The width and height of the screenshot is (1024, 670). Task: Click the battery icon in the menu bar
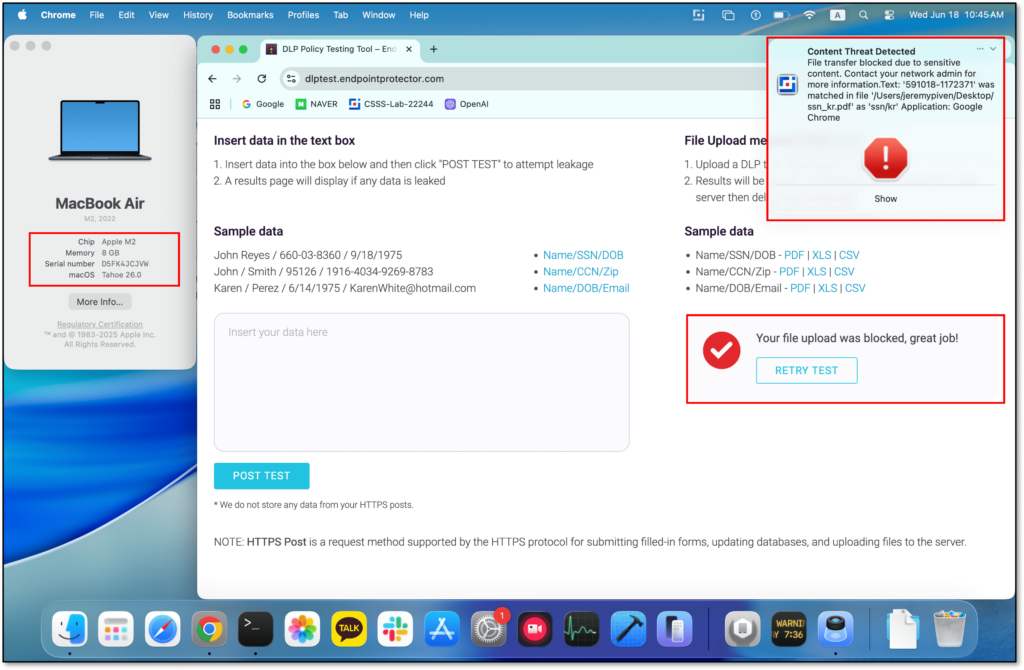(x=781, y=15)
